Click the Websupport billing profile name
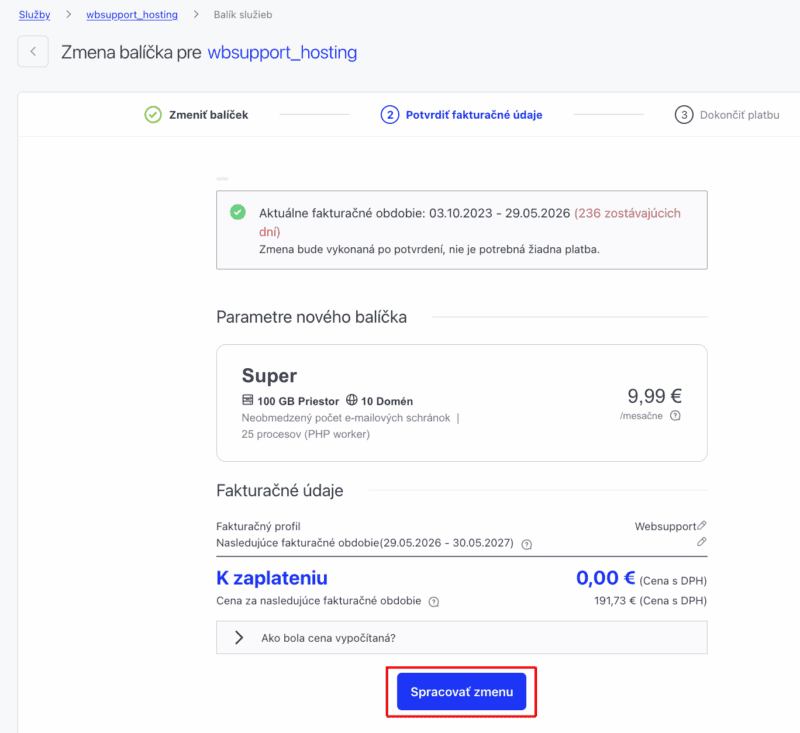Image resolution: width=800 pixels, height=733 pixels. 664,526
